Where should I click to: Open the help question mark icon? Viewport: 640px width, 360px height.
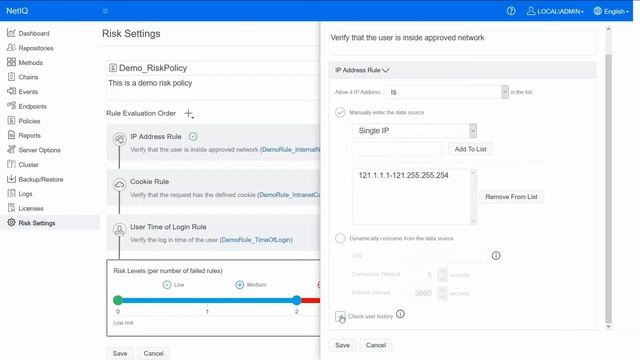coord(511,11)
